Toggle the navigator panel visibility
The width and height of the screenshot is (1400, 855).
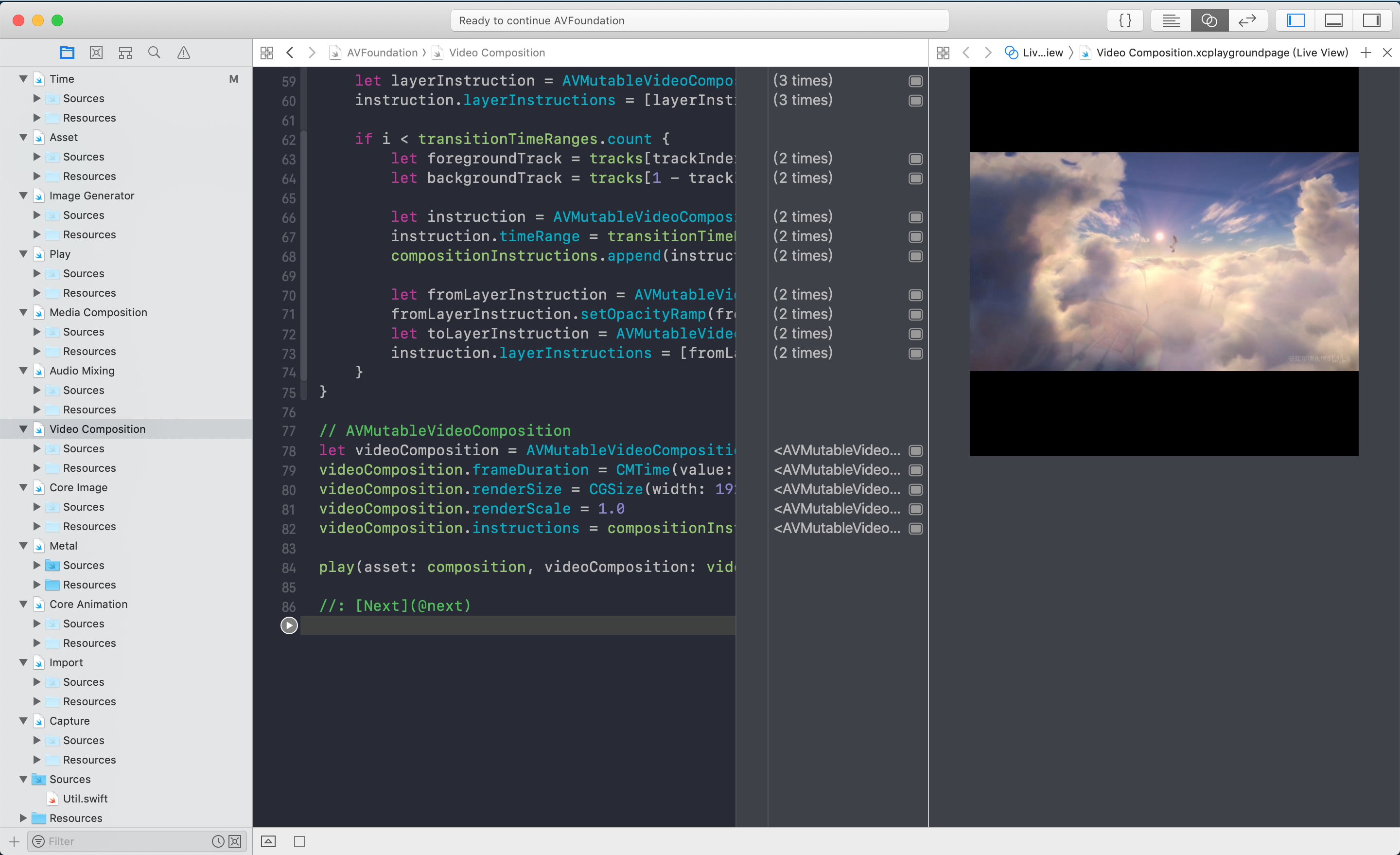pyautogui.click(x=1296, y=20)
